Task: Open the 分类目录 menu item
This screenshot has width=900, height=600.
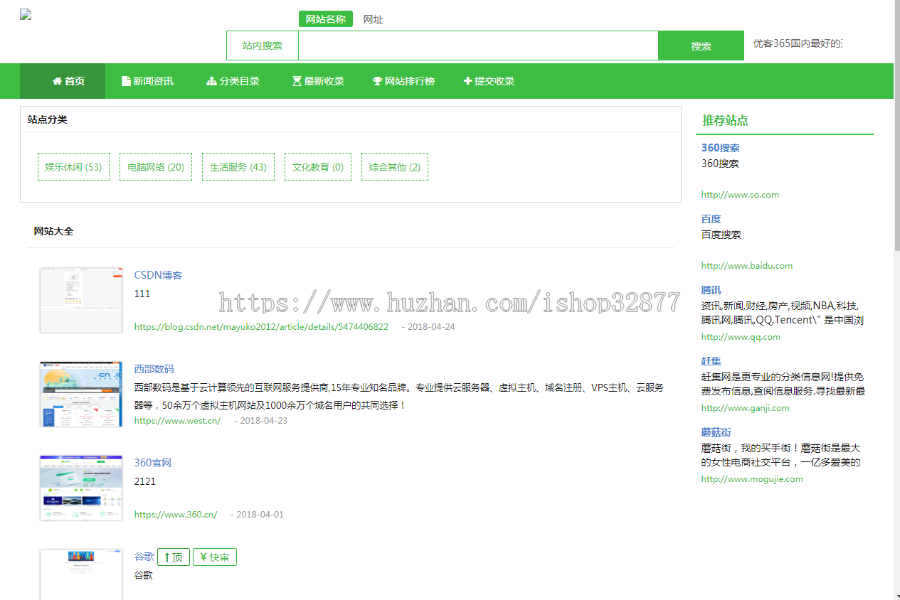Action: 233,81
